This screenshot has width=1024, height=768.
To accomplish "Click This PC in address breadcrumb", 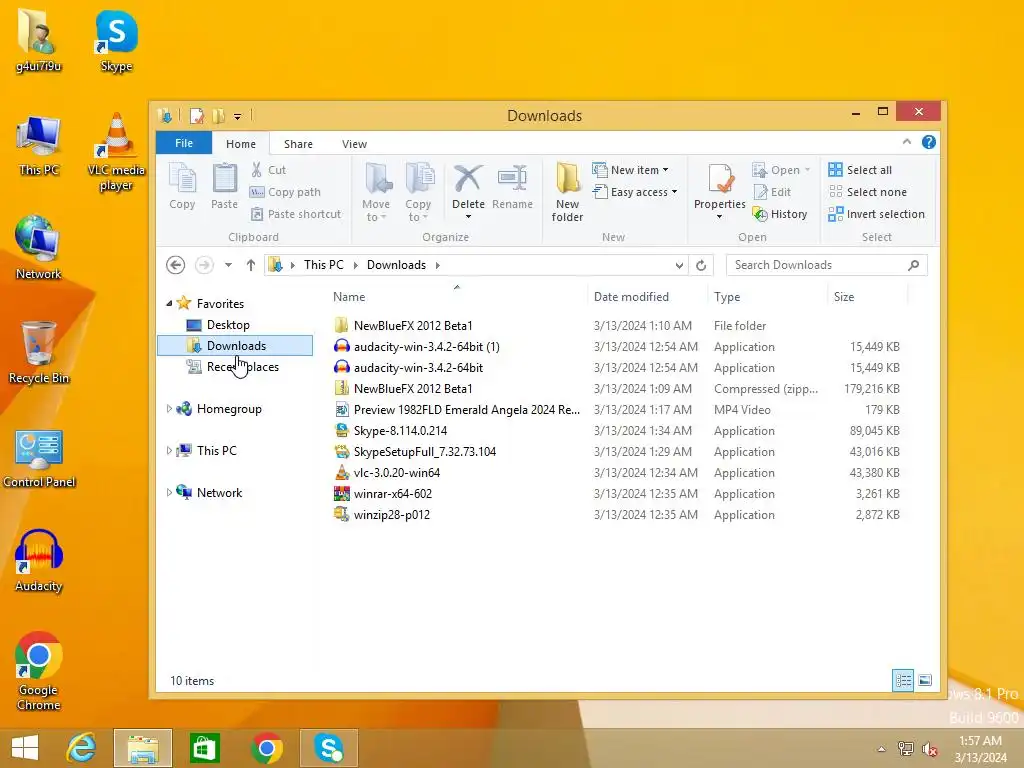I will pyautogui.click(x=323, y=264).
